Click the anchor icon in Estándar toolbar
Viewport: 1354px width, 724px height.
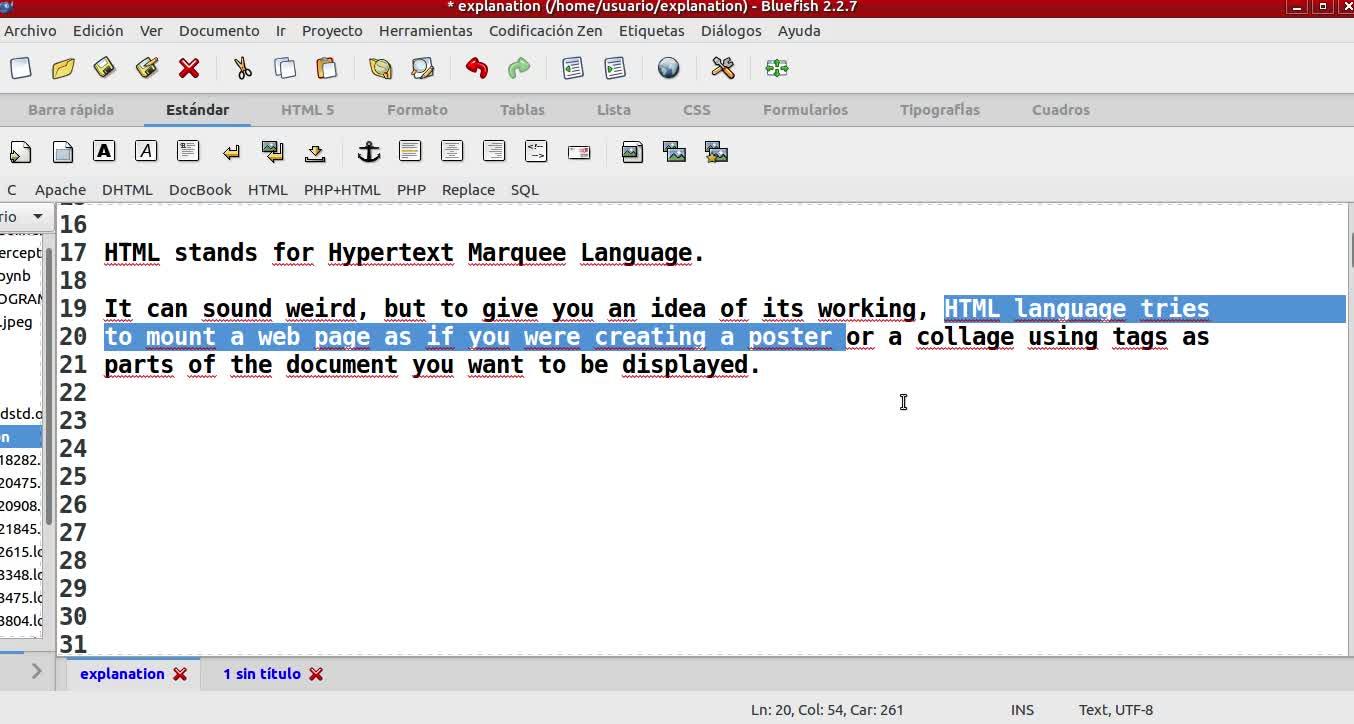369,152
